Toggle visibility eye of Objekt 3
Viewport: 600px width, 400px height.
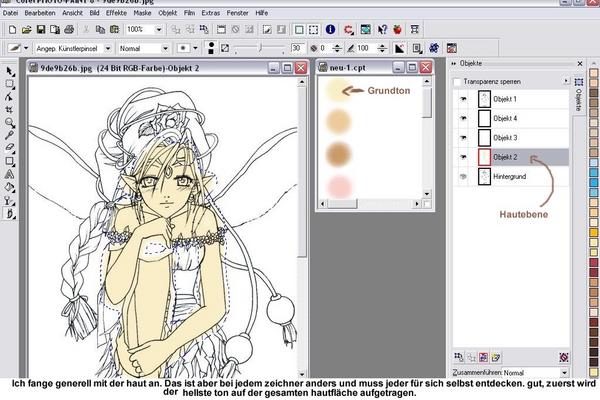[463, 138]
